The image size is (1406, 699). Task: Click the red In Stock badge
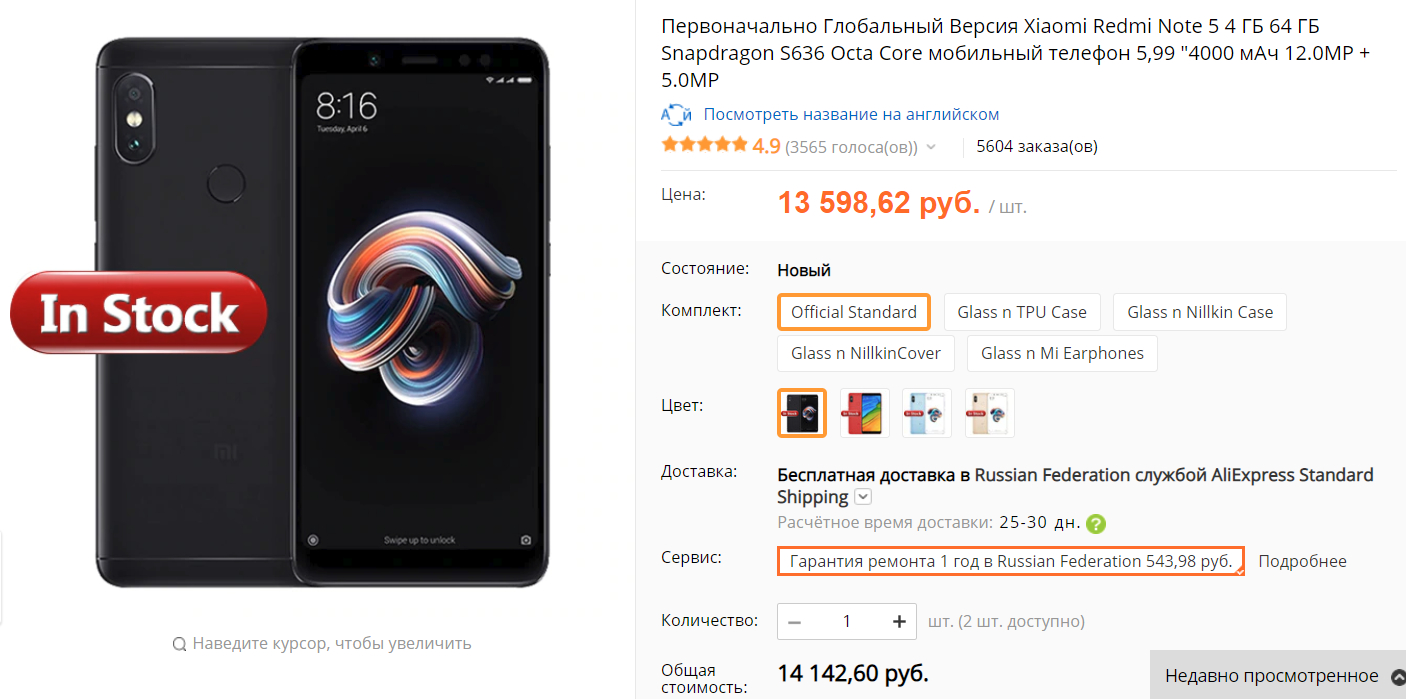pyautogui.click(x=139, y=313)
